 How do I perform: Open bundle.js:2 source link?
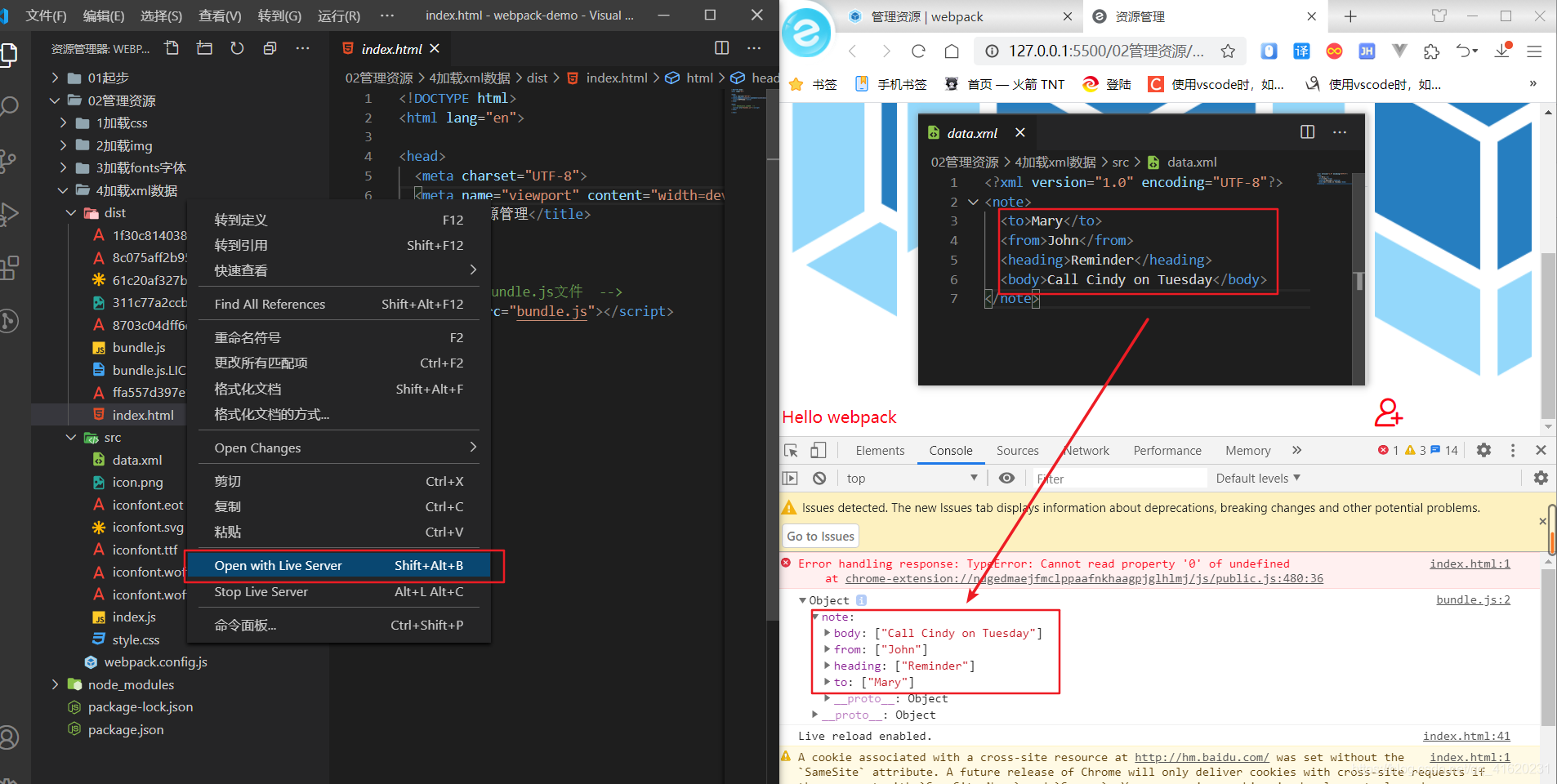pos(1473,599)
